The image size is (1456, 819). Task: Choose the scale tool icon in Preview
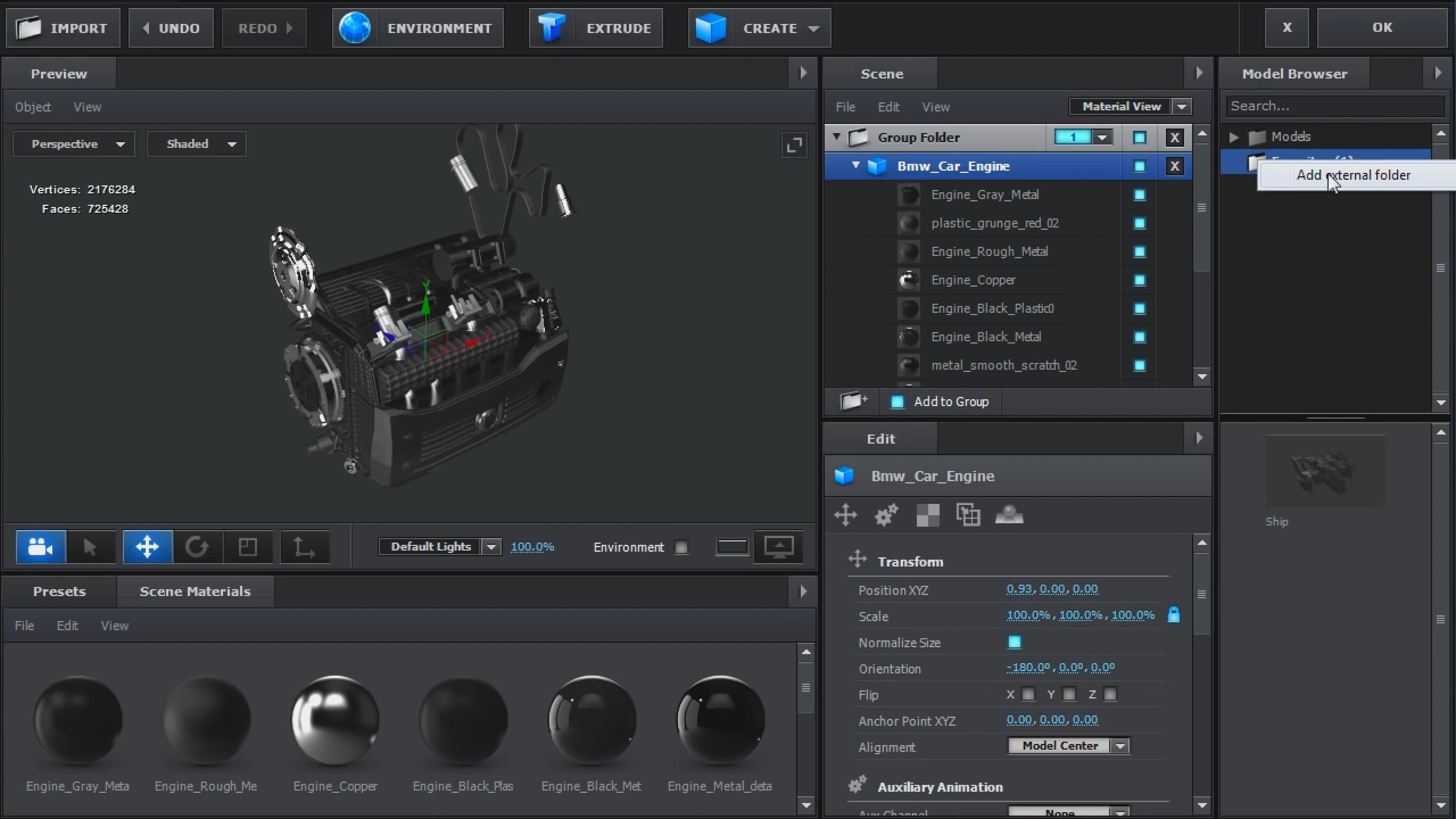(x=248, y=546)
